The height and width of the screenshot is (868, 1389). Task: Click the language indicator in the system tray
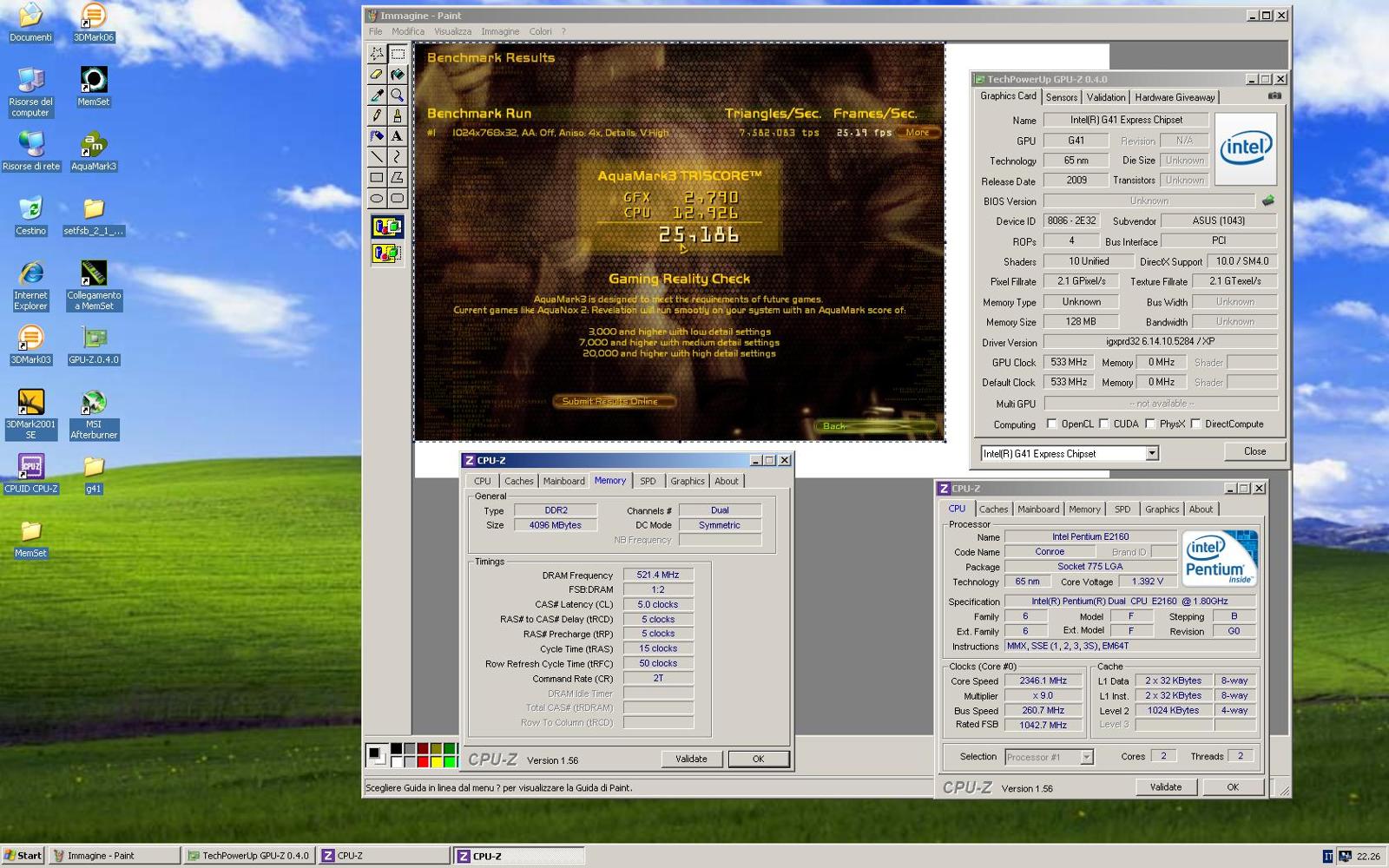[1328, 856]
